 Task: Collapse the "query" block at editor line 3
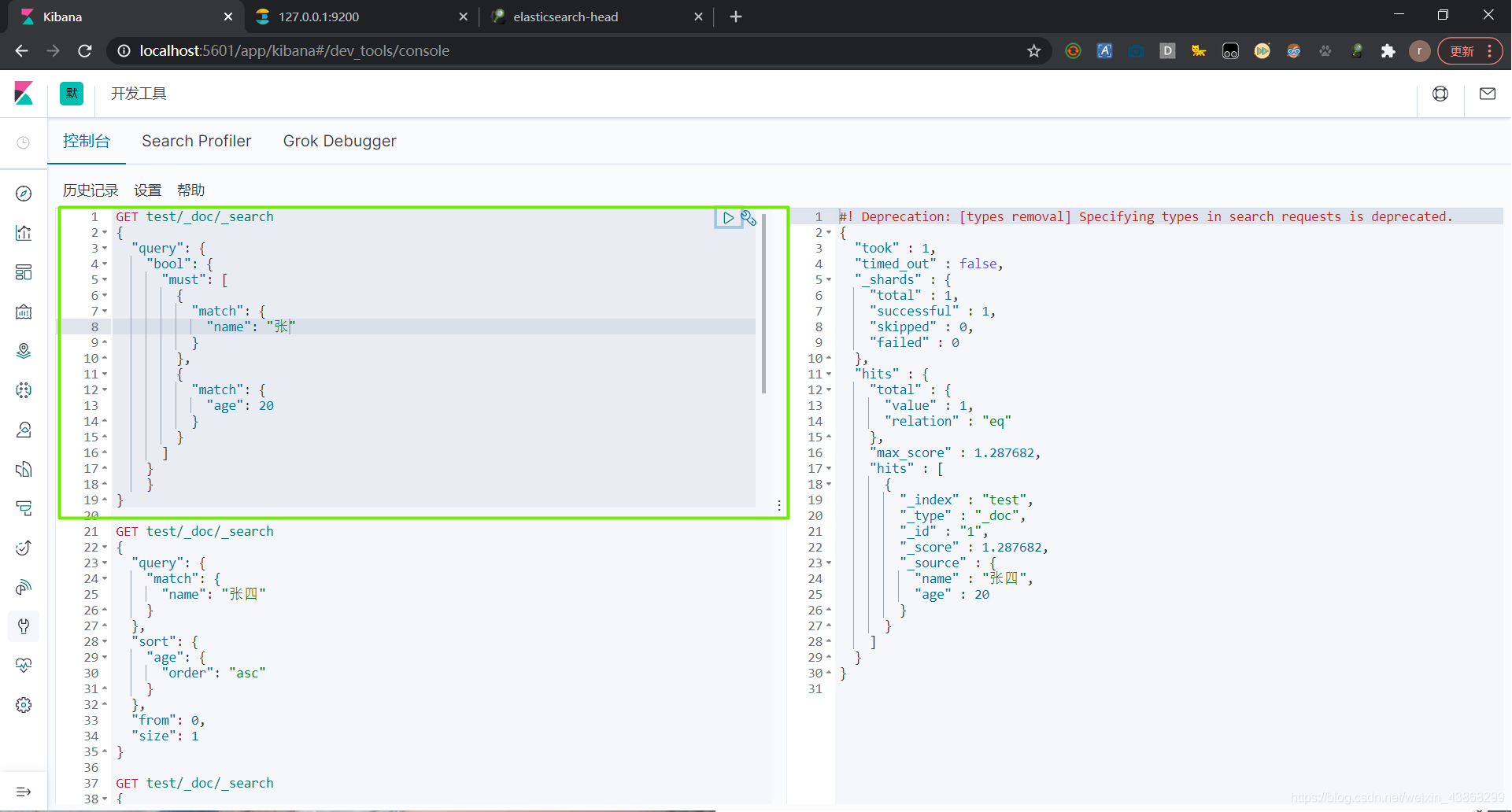(105, 249)
